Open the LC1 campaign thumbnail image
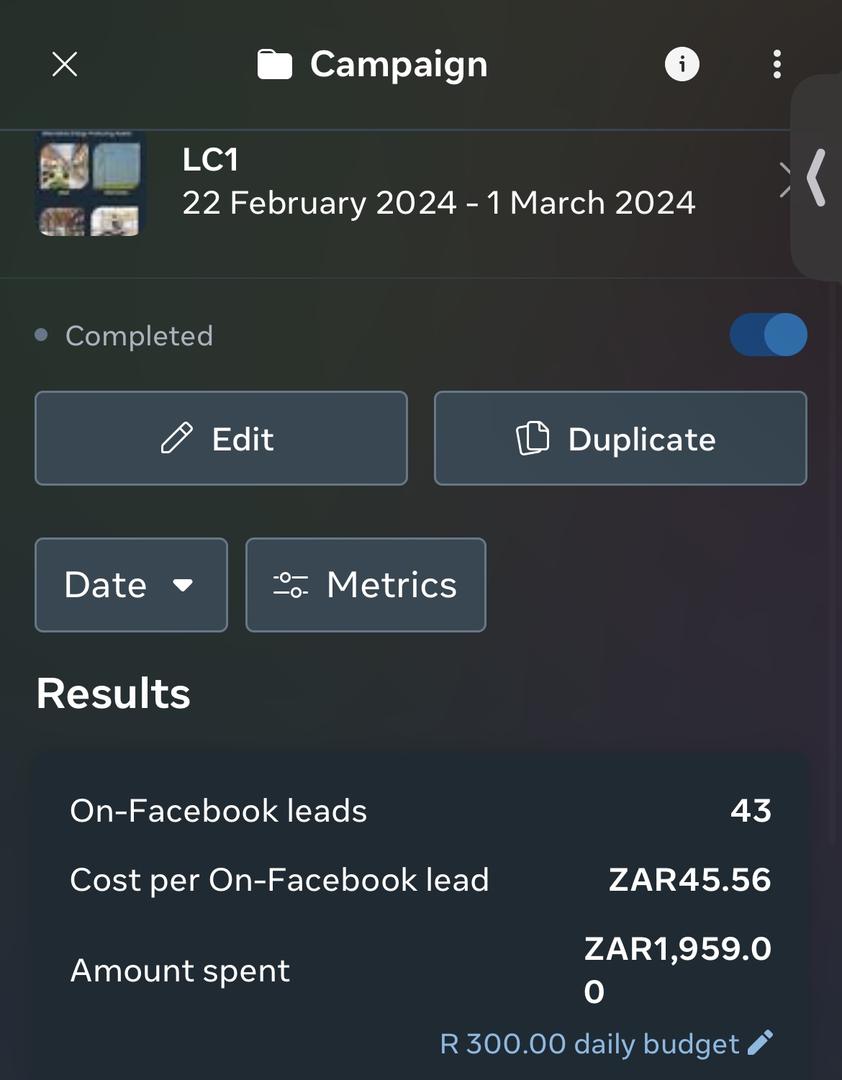 [x=89, y=183]
